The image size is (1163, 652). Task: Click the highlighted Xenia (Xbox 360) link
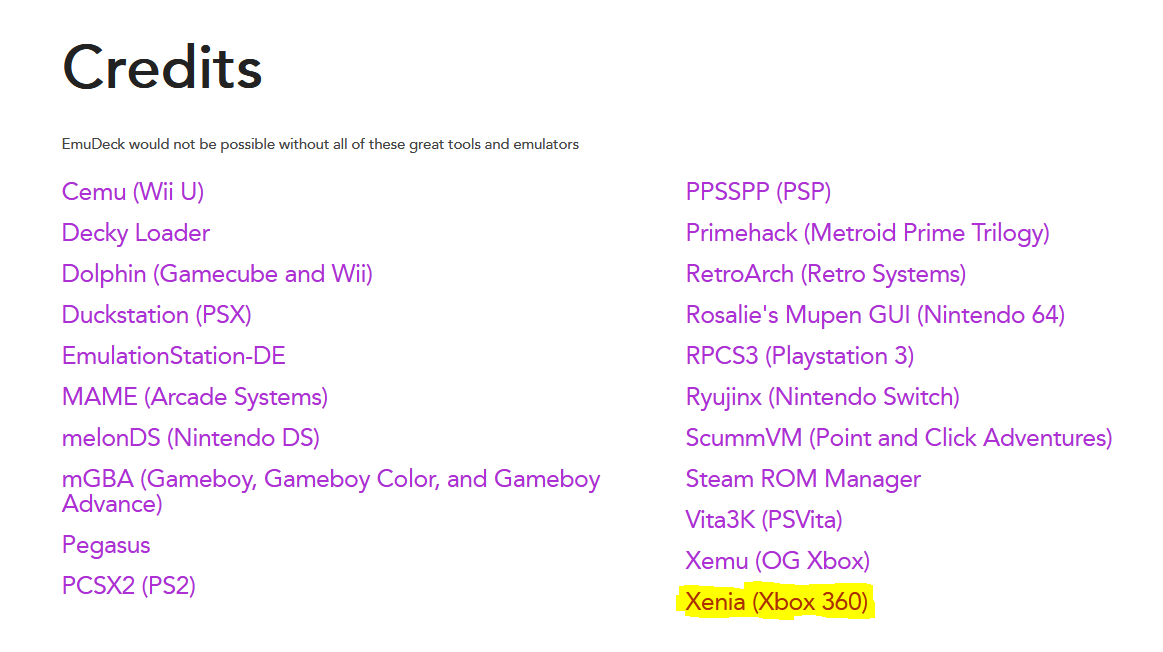pyautogui.click(x=777, y=602)
